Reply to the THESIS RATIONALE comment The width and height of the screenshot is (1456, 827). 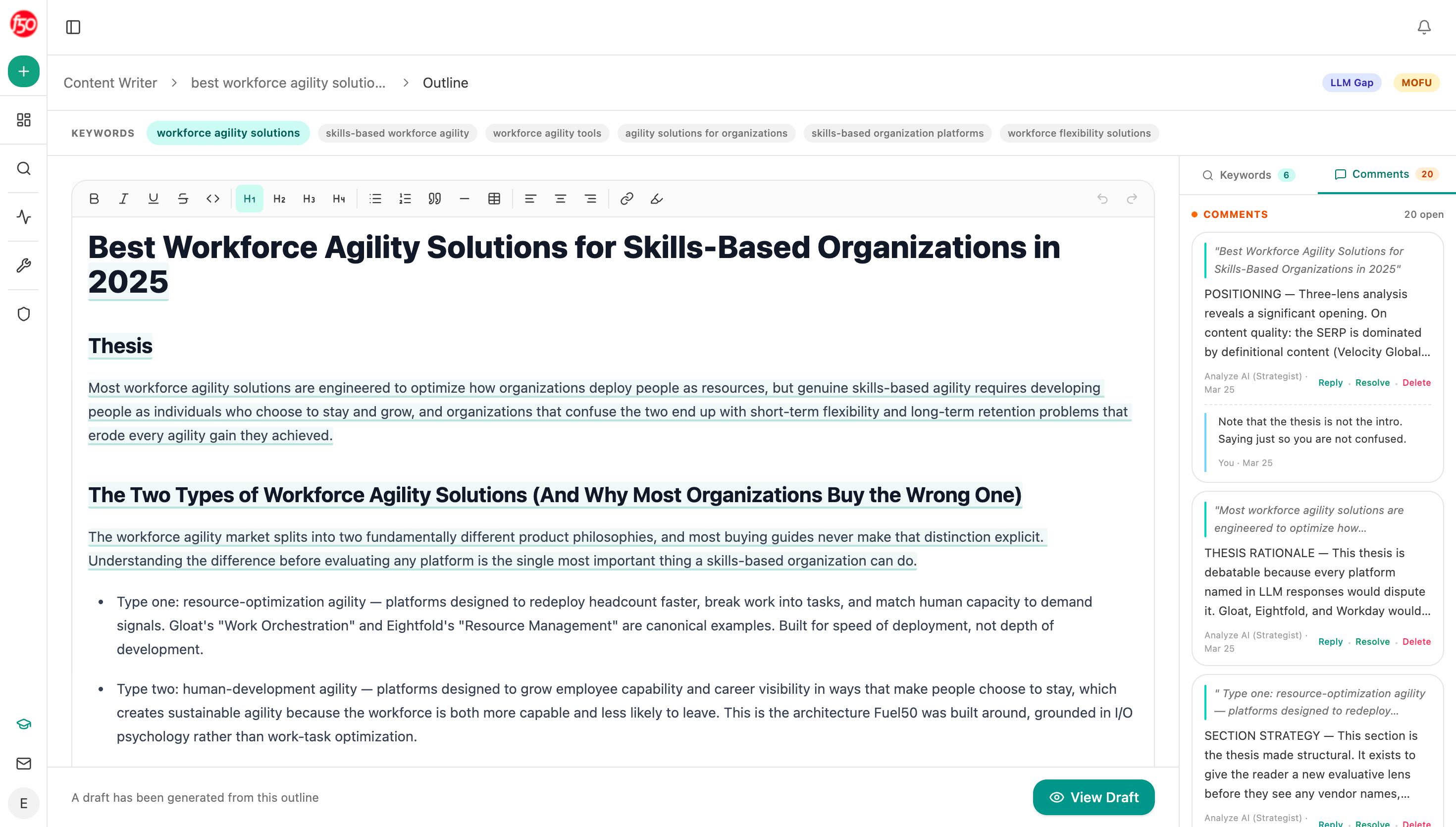pyautogui.click(x=1330, y=642)
